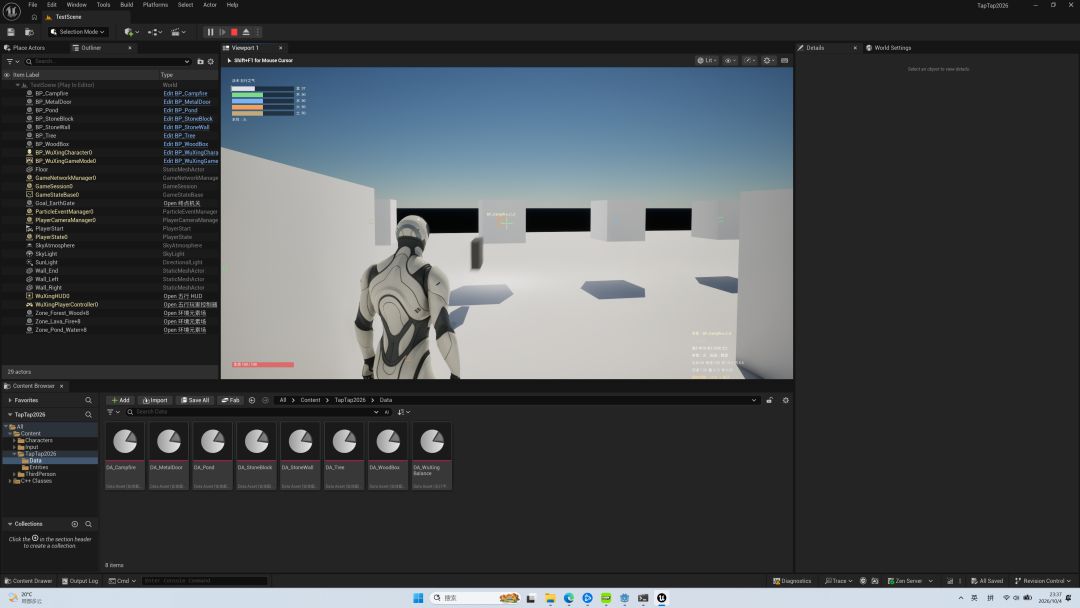Screen dimensions: 1080x608
Task: Click the Import button
Action: tap(155, 400)
